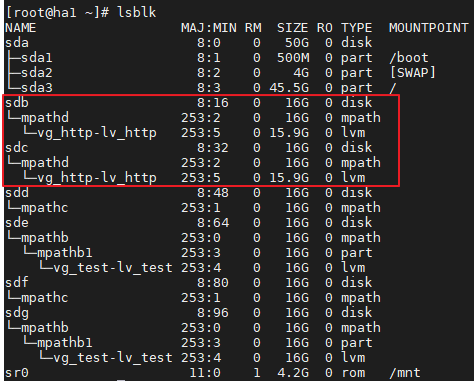
Task: Select the 8:16 device number
Action: point(213,103)
